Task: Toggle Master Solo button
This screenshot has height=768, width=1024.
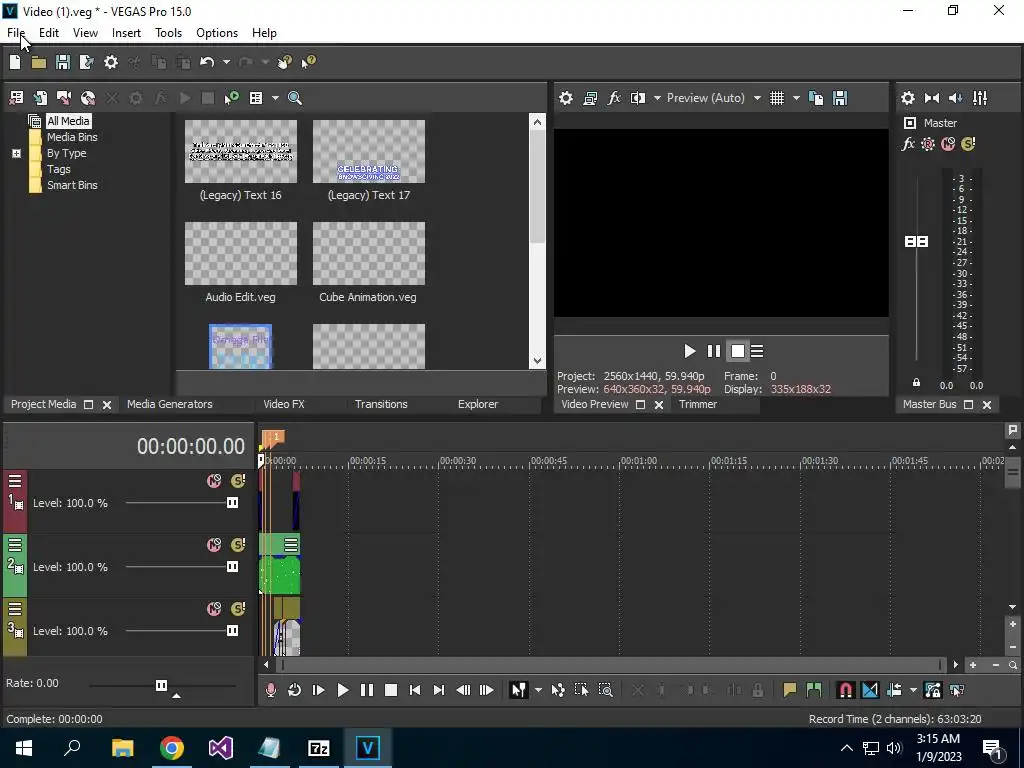Action: tap(968, 144)
